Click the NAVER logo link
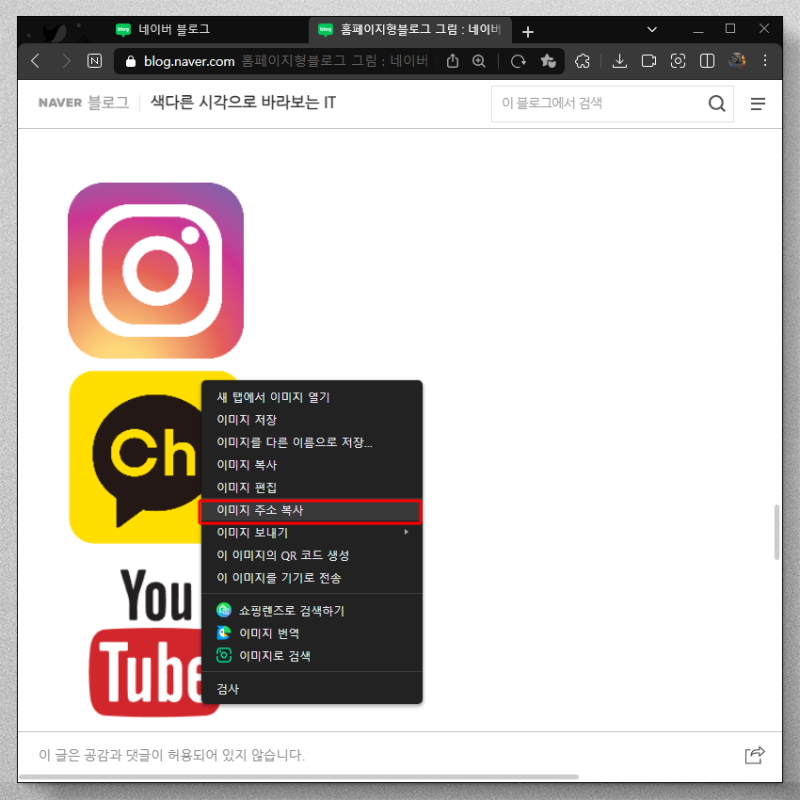 [60, 103]
